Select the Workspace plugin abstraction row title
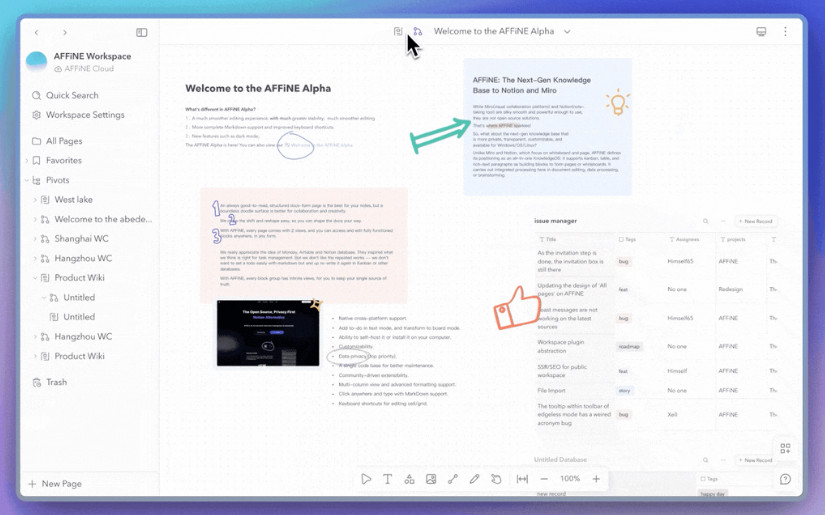 [x=560, y=346]
